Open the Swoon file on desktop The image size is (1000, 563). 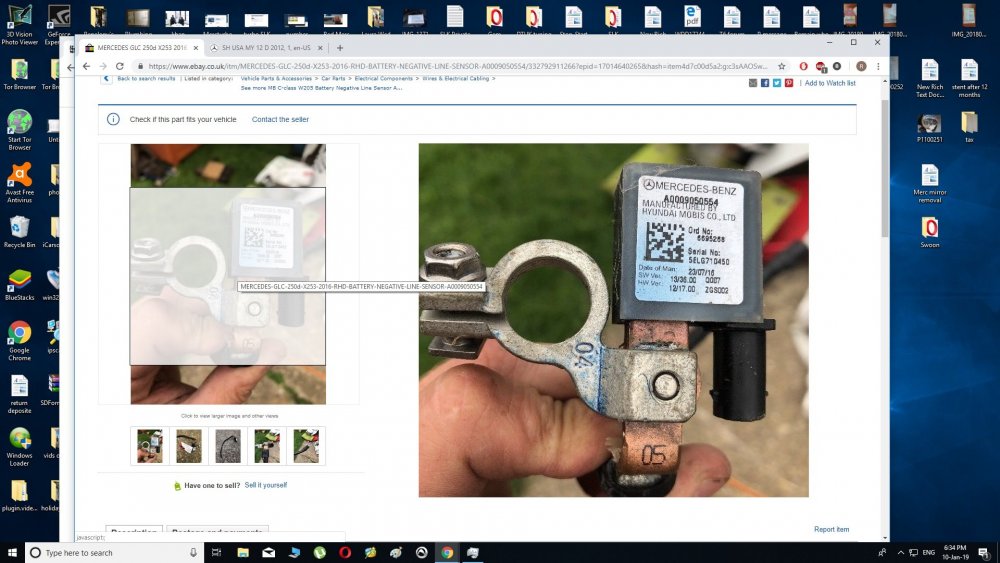[930, 232]
